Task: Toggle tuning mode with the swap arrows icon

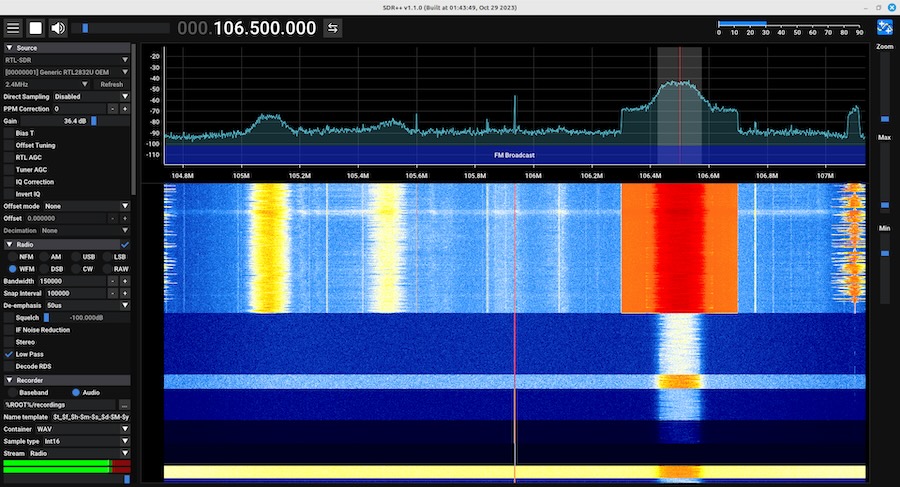Action: [333, 28]
